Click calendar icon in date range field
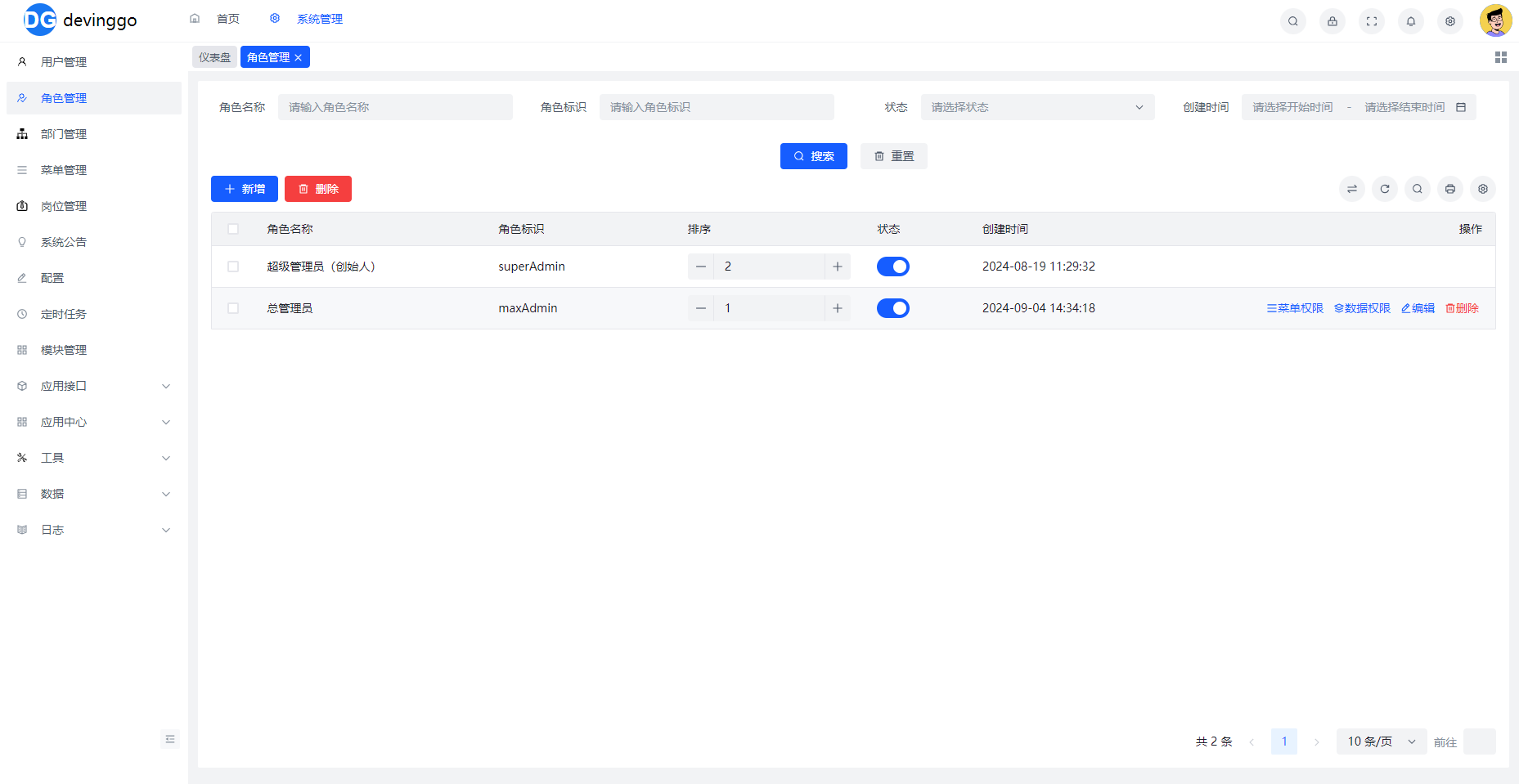This screenshot has width=1519, height=784. [x=1461, y=107]
